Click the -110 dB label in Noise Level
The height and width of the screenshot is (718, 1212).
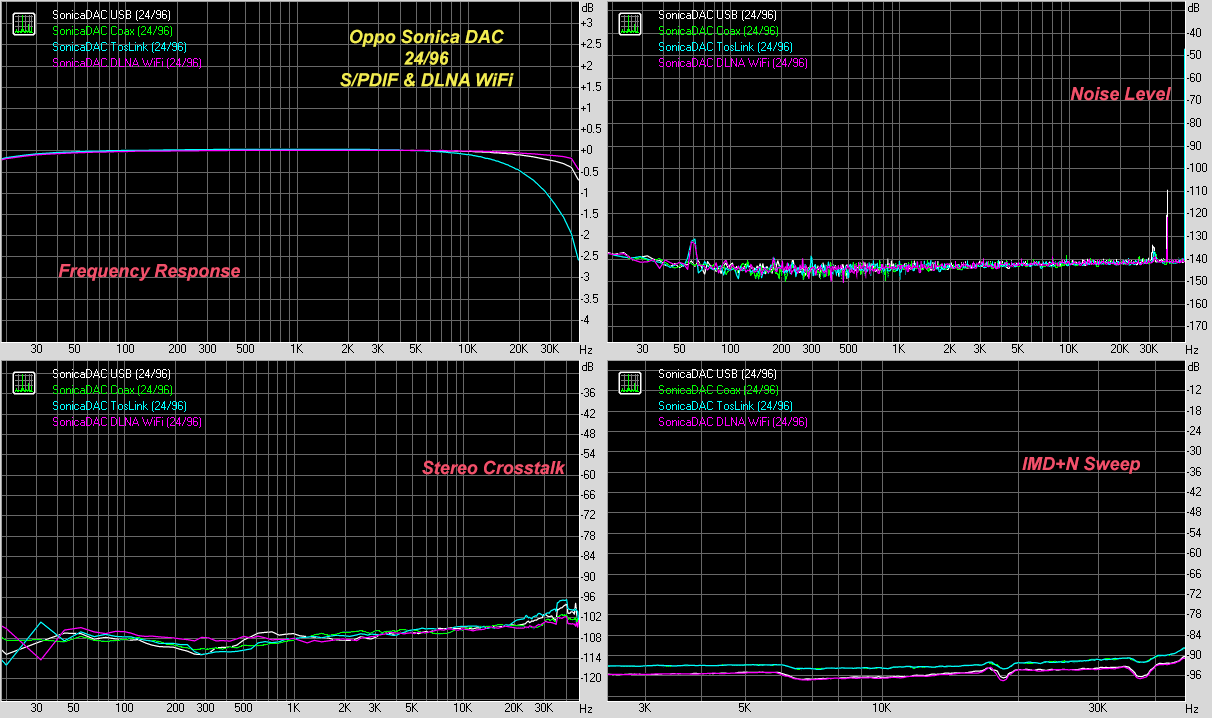[x=1195, y=190]
